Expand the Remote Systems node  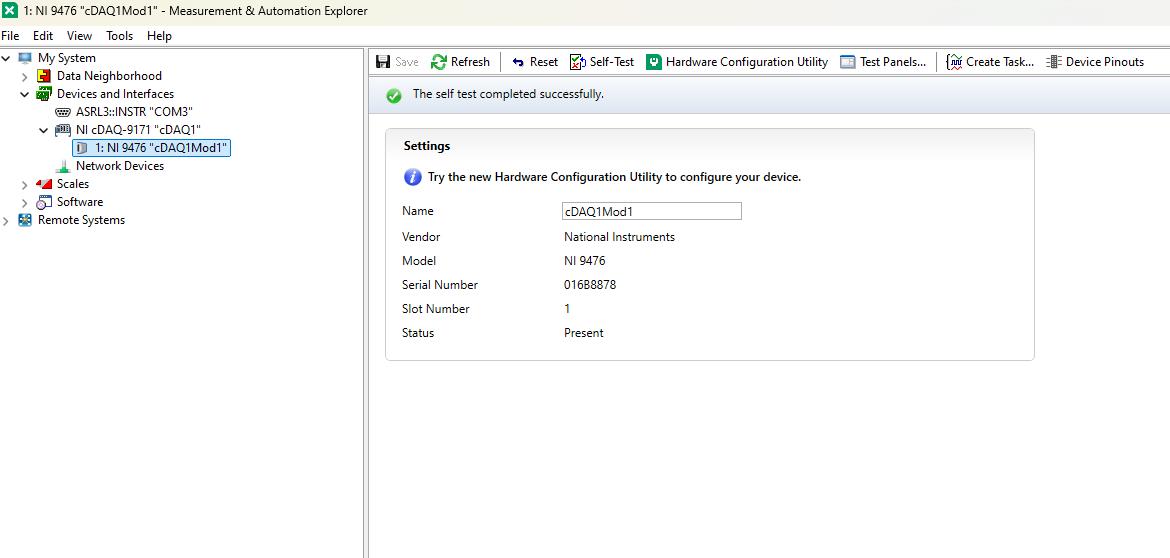tap(7, 220)
